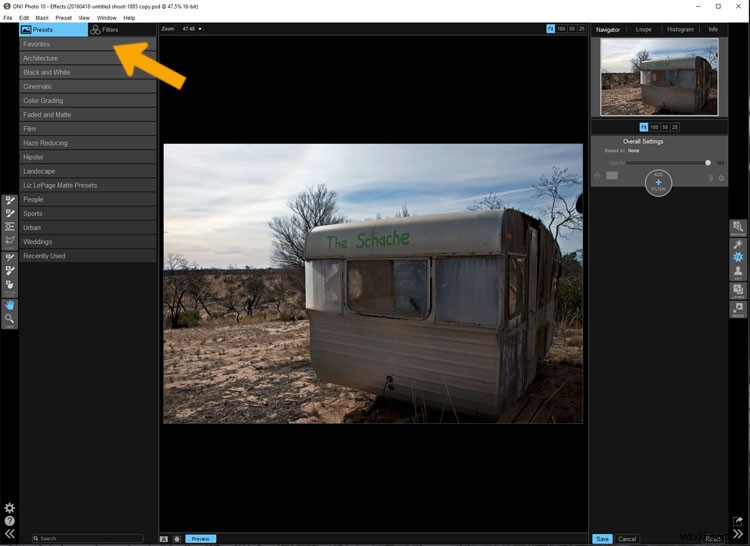
Task: Switch to the Loupe tab
Action: 643,30
